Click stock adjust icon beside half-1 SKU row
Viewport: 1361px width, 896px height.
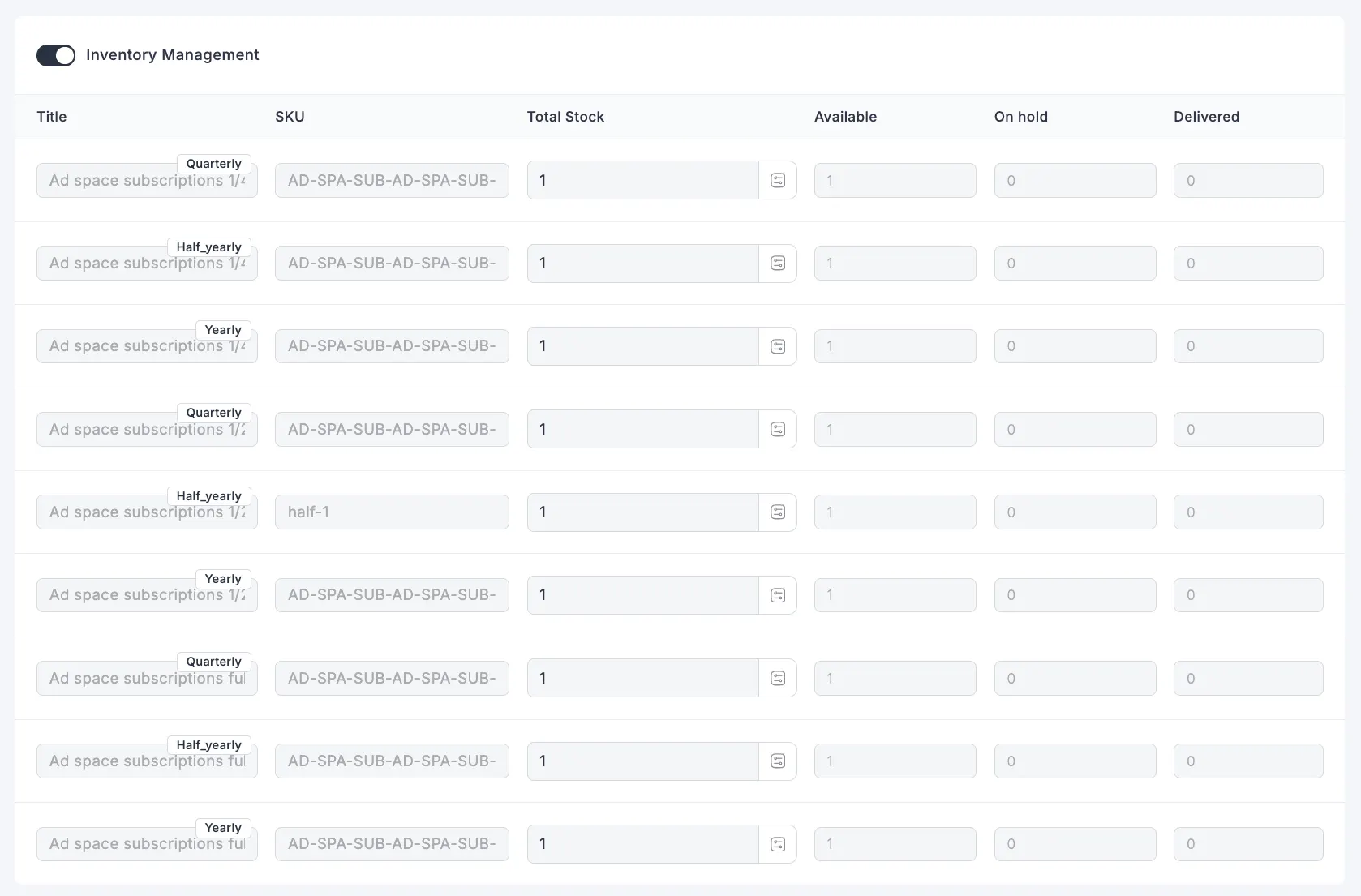778,512
